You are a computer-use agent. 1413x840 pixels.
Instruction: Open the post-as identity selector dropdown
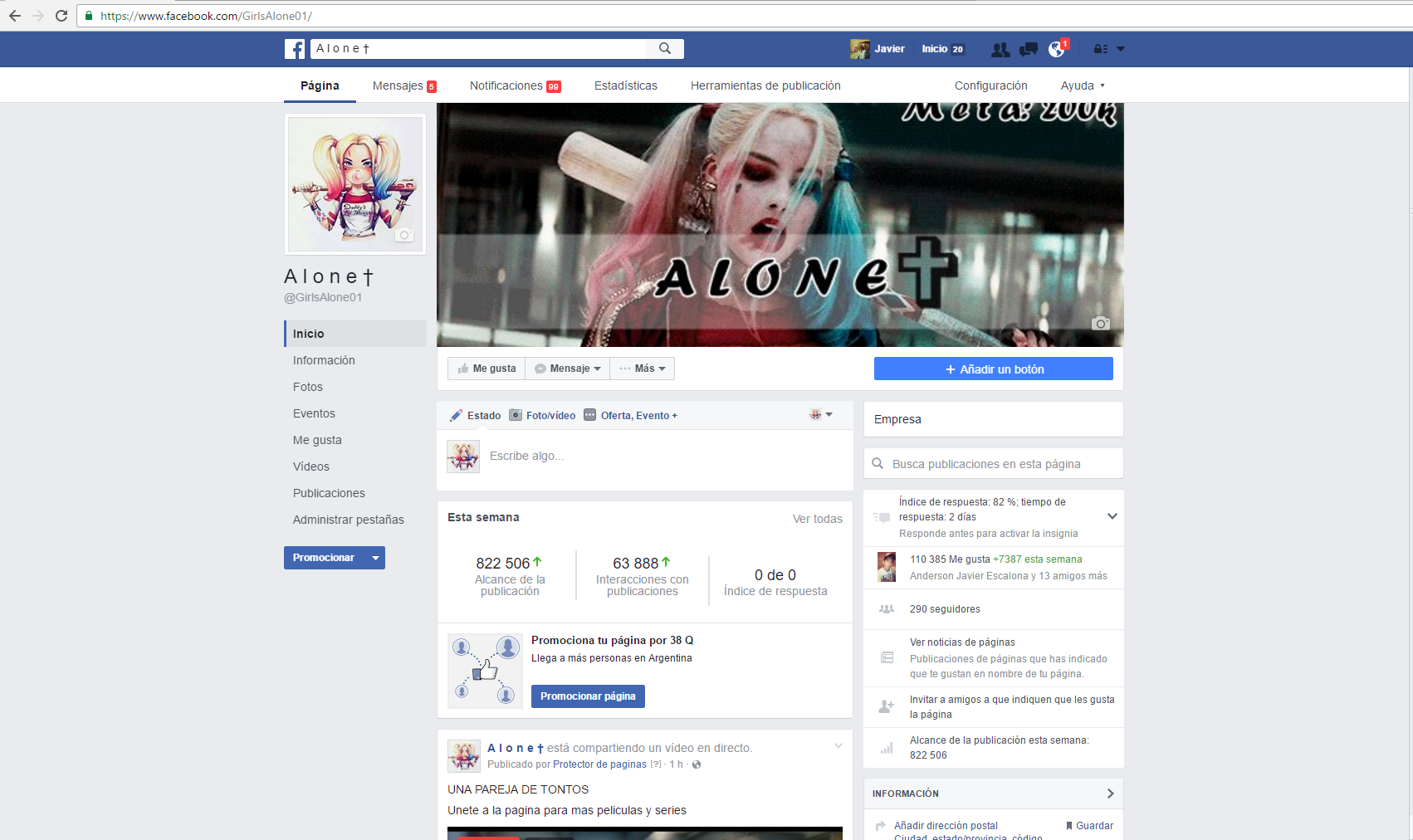(x=820, y=415)
